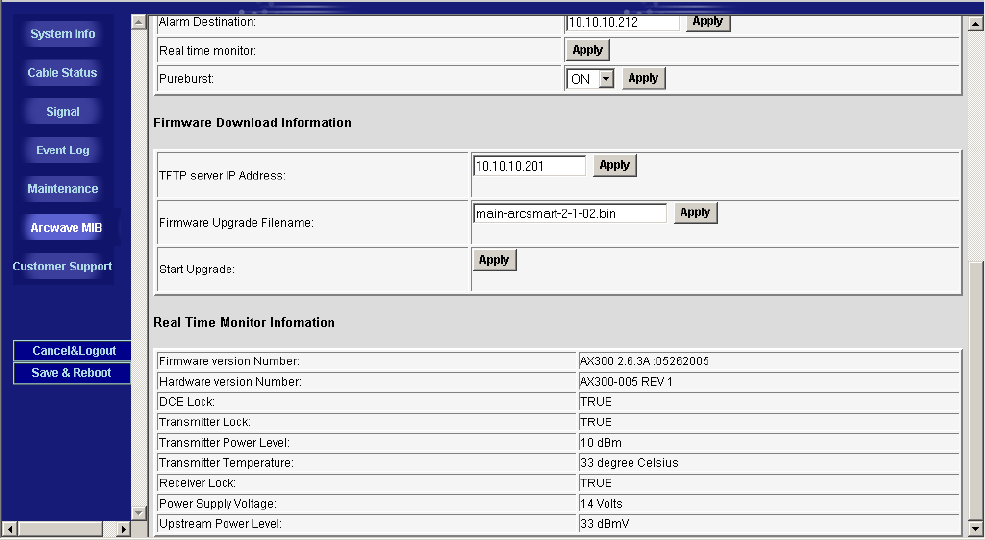Edit the TFTP server IP Address field

(529, 166)
